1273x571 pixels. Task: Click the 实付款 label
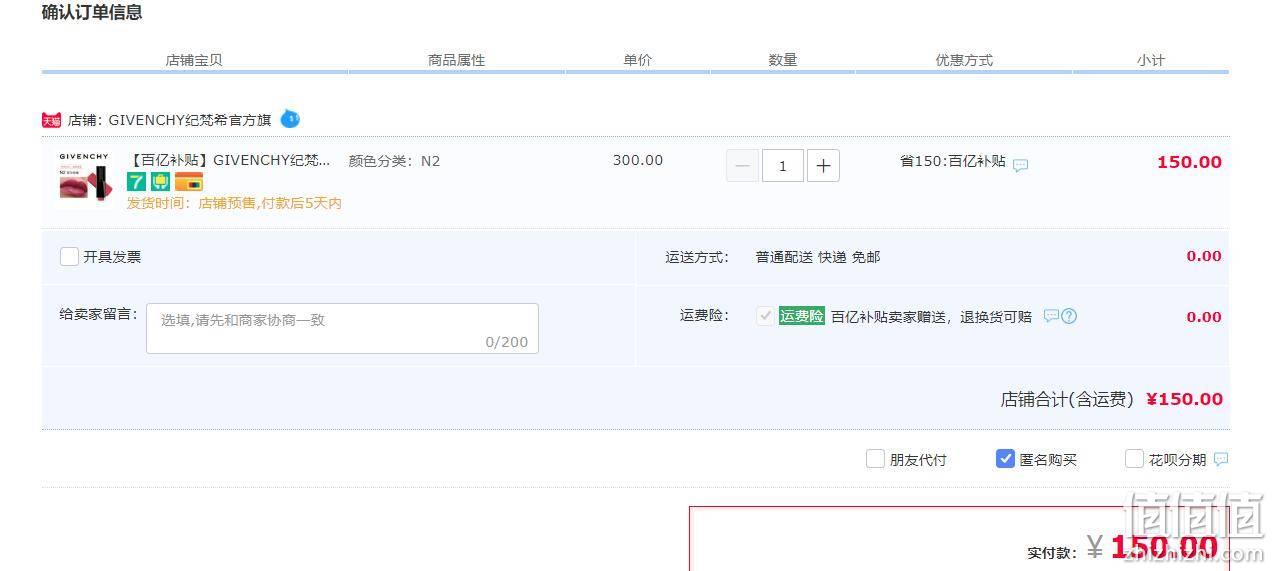1052,552
